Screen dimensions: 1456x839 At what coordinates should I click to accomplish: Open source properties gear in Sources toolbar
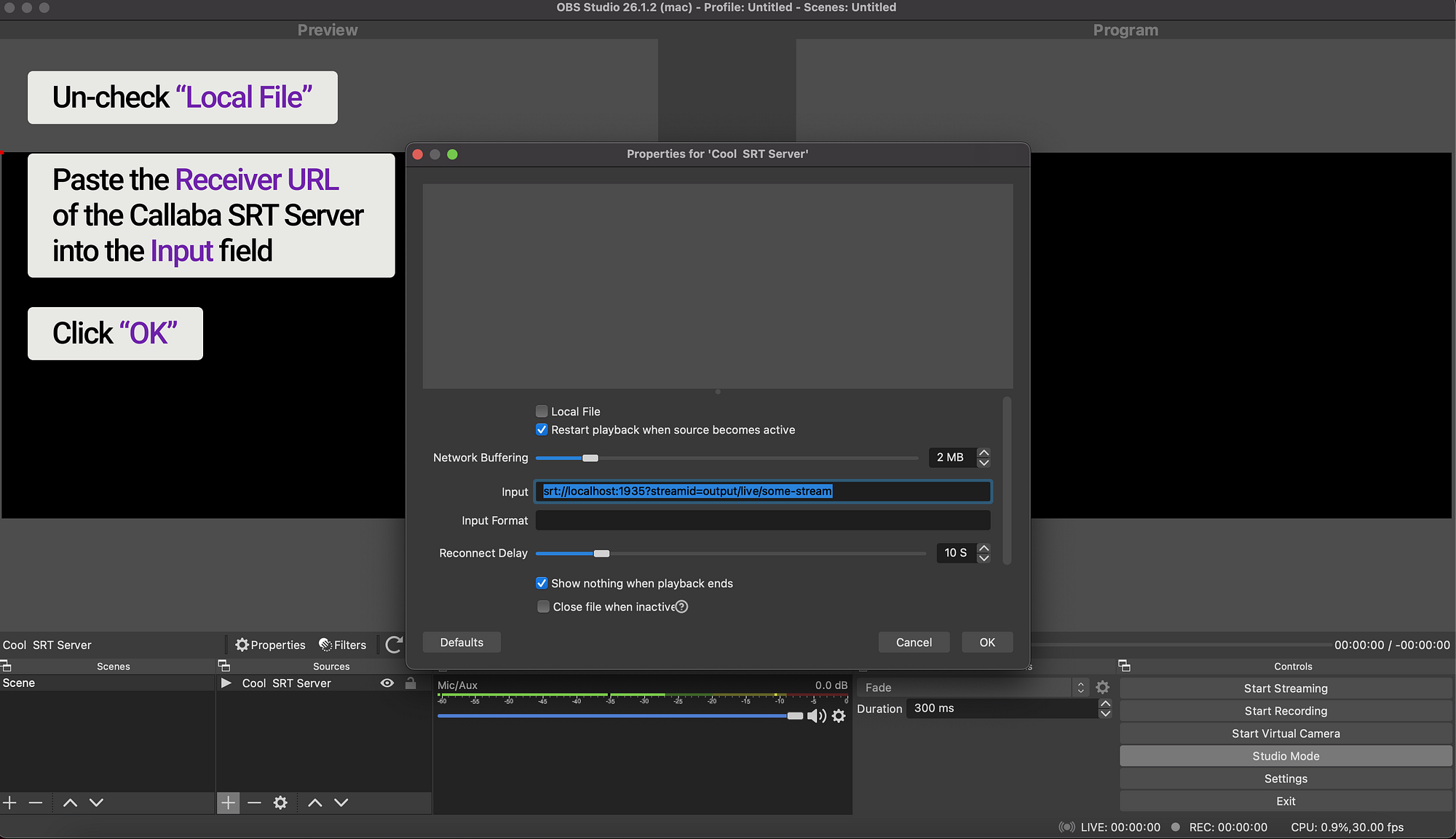click(280, 803)
